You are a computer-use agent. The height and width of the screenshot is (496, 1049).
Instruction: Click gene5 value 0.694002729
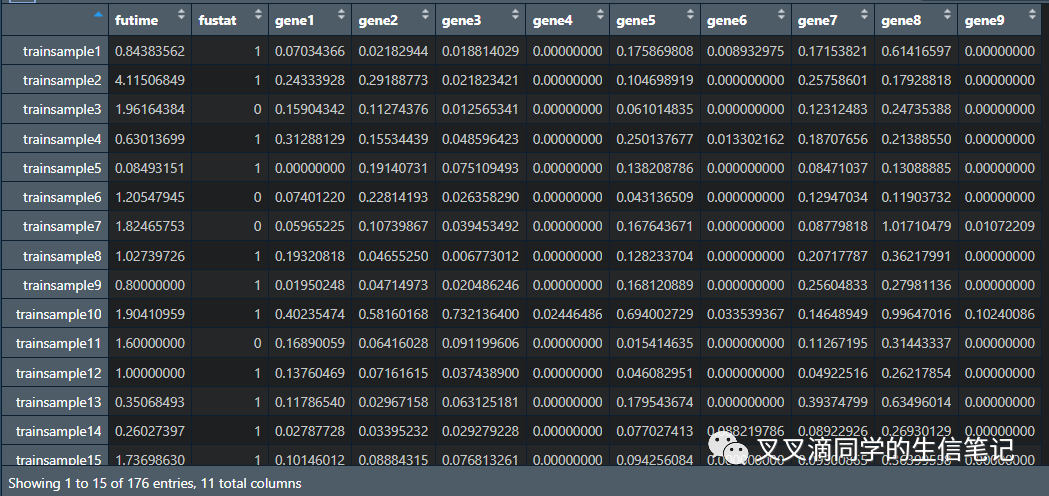655,314
